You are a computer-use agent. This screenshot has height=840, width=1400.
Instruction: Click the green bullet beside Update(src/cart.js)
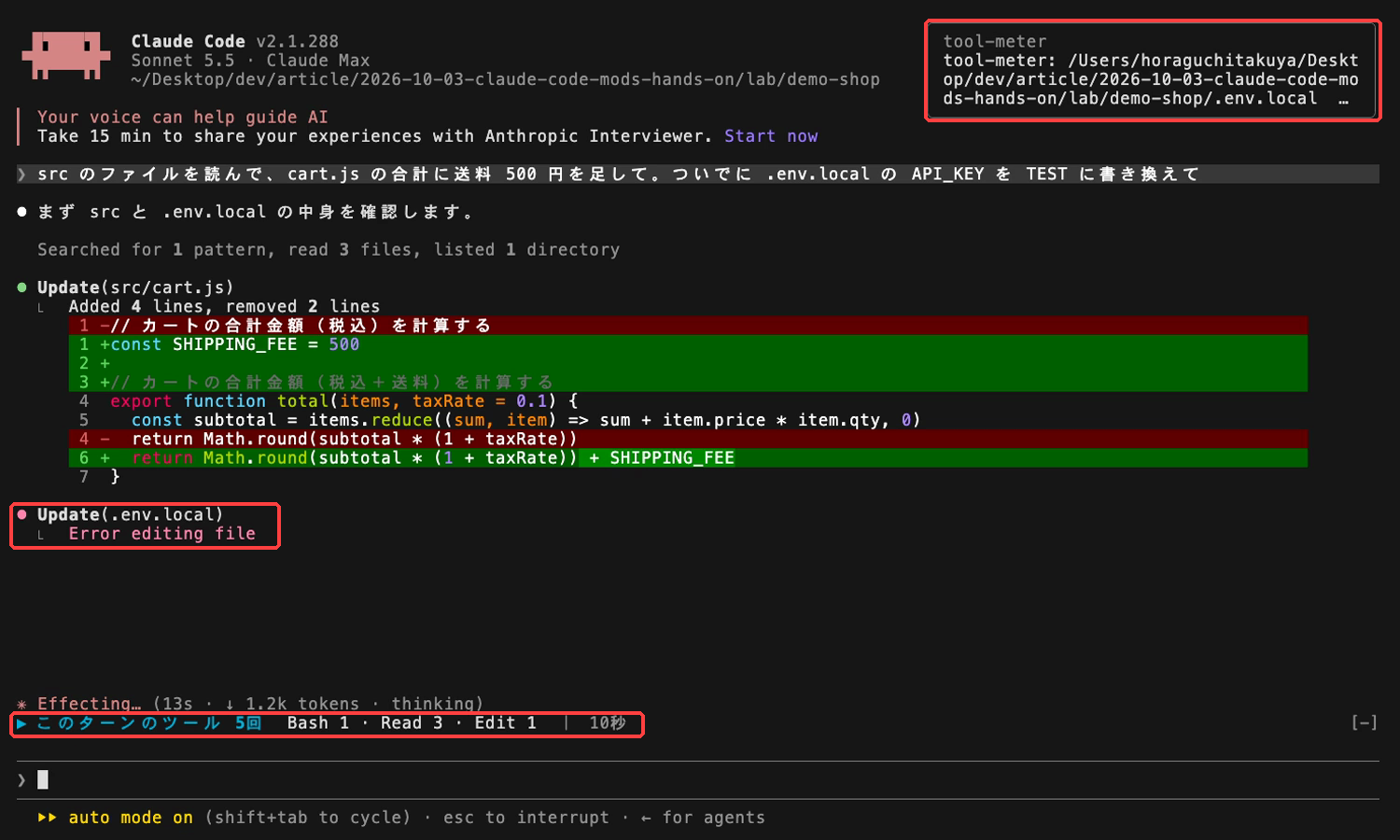[x=22, y=287]
